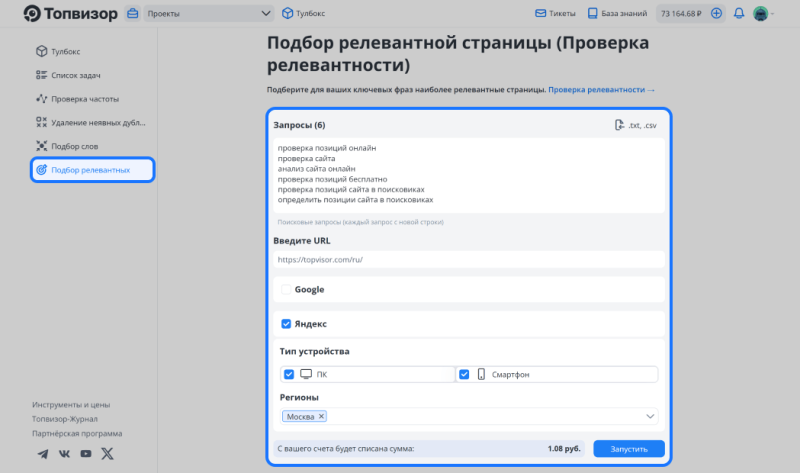Click the query проверка позиций бесплатно

(x=332, y=179)
